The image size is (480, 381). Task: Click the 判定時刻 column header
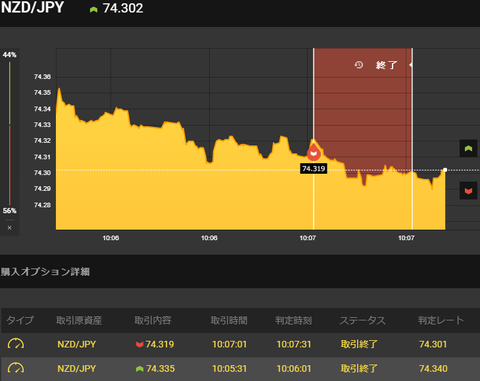[294, 320]
